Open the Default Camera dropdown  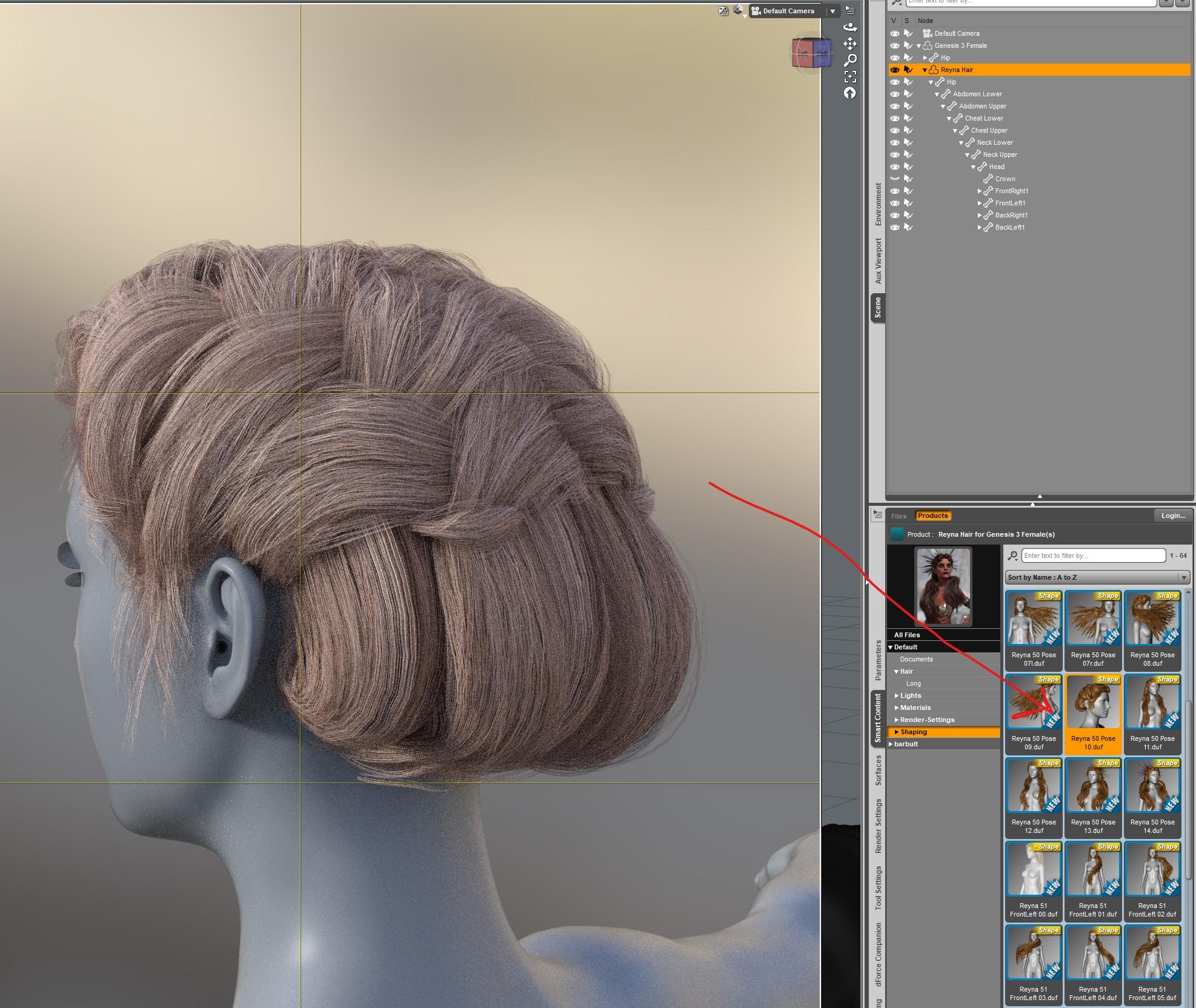[x=832, y=11]
